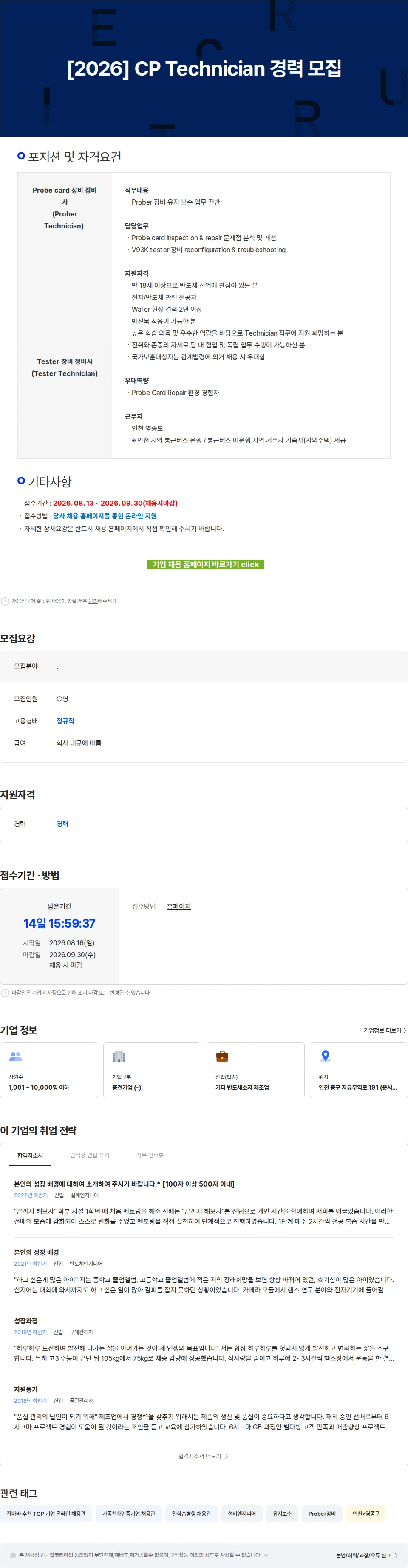408x1568 pixels.
Task: Click the 경력 qualification link
Action: (x=62, y=824)
